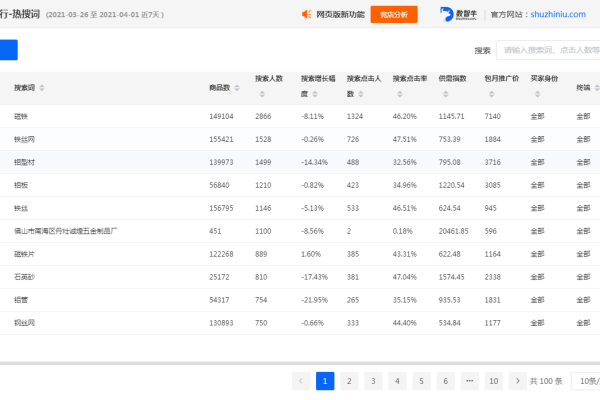Click the search keyword input field

[x=548, y=50]
